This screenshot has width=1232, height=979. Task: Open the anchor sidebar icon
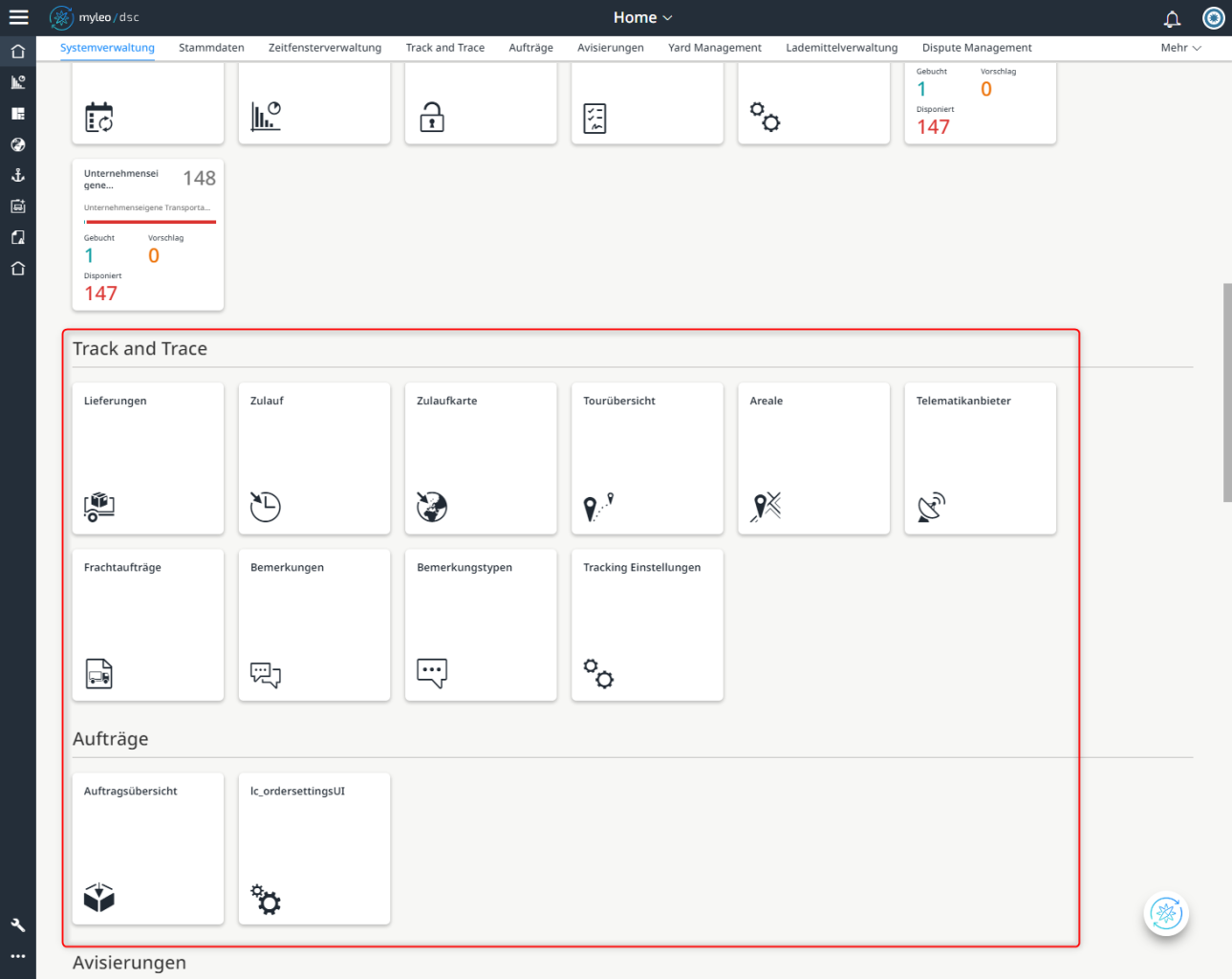tap(18, 175)
